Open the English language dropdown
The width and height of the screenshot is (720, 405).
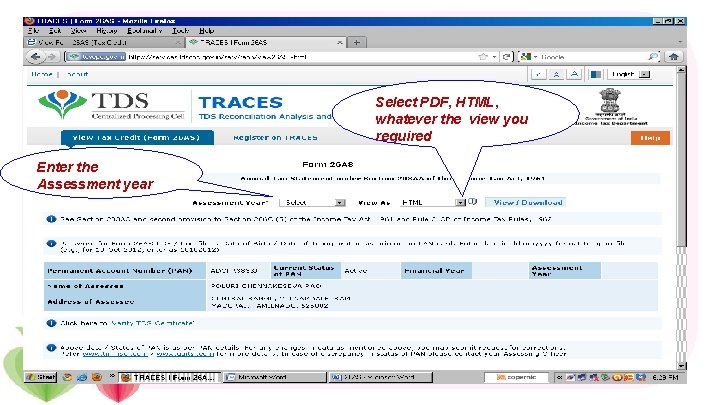click(630, 74)
